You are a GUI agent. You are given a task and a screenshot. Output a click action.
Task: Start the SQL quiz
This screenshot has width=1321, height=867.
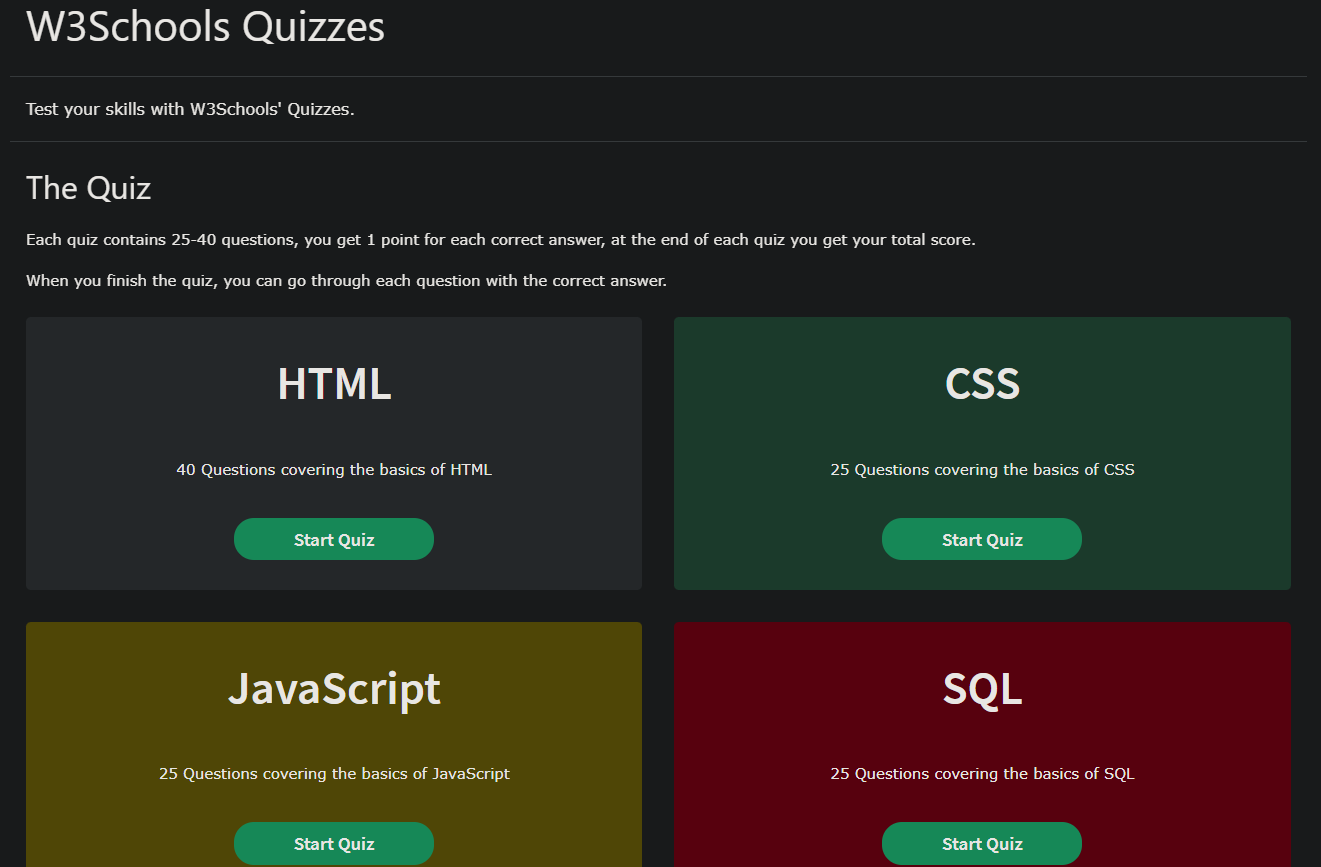click(982, 843)
